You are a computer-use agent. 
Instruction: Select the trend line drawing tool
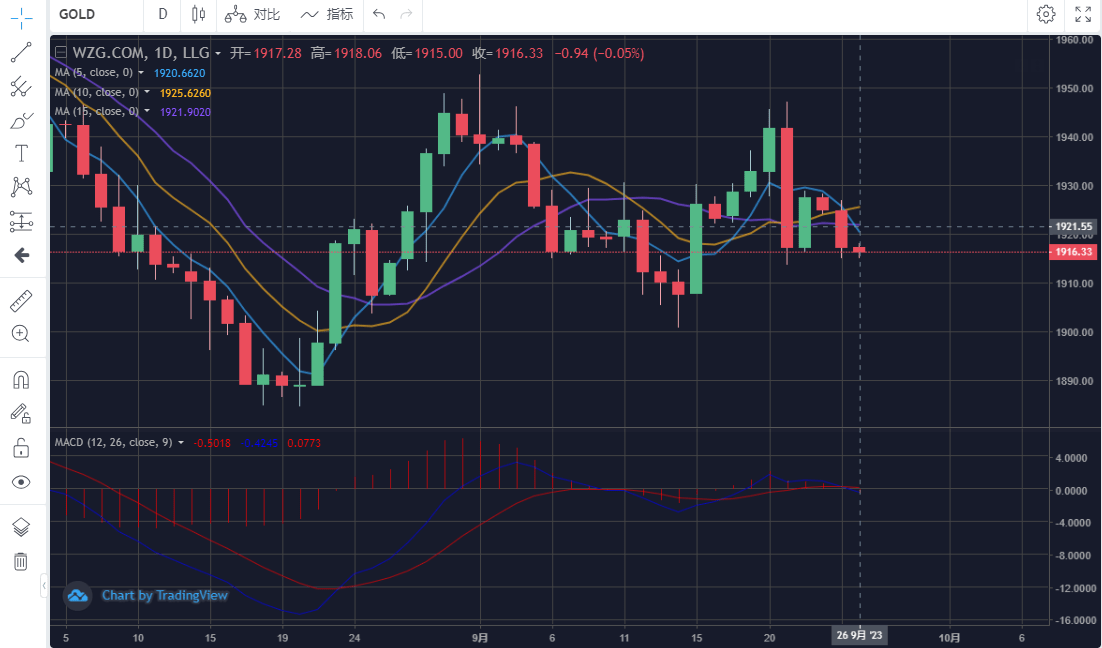tap(20, 53)
